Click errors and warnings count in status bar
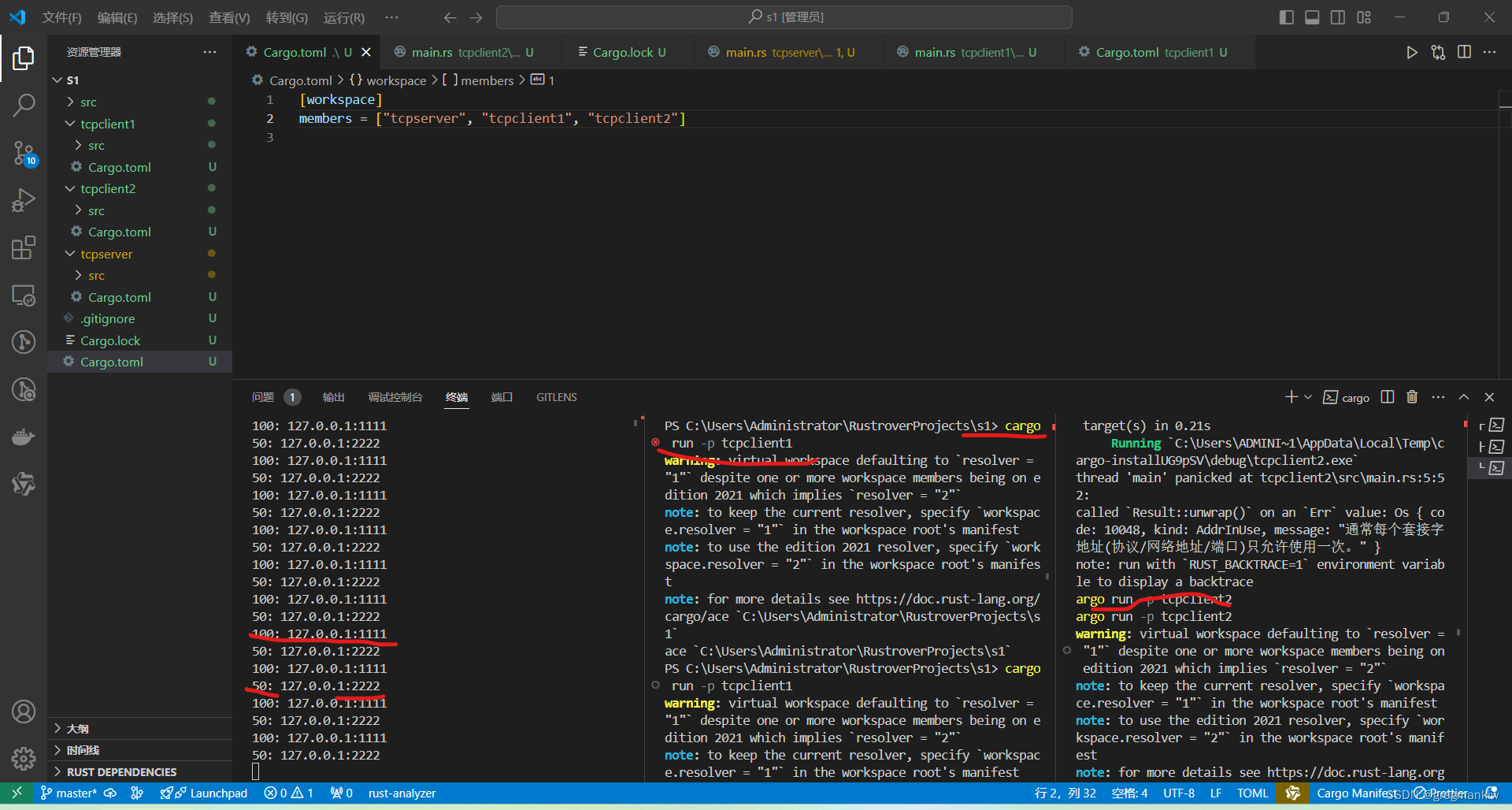1512x810 pixels. coord(289,793)
